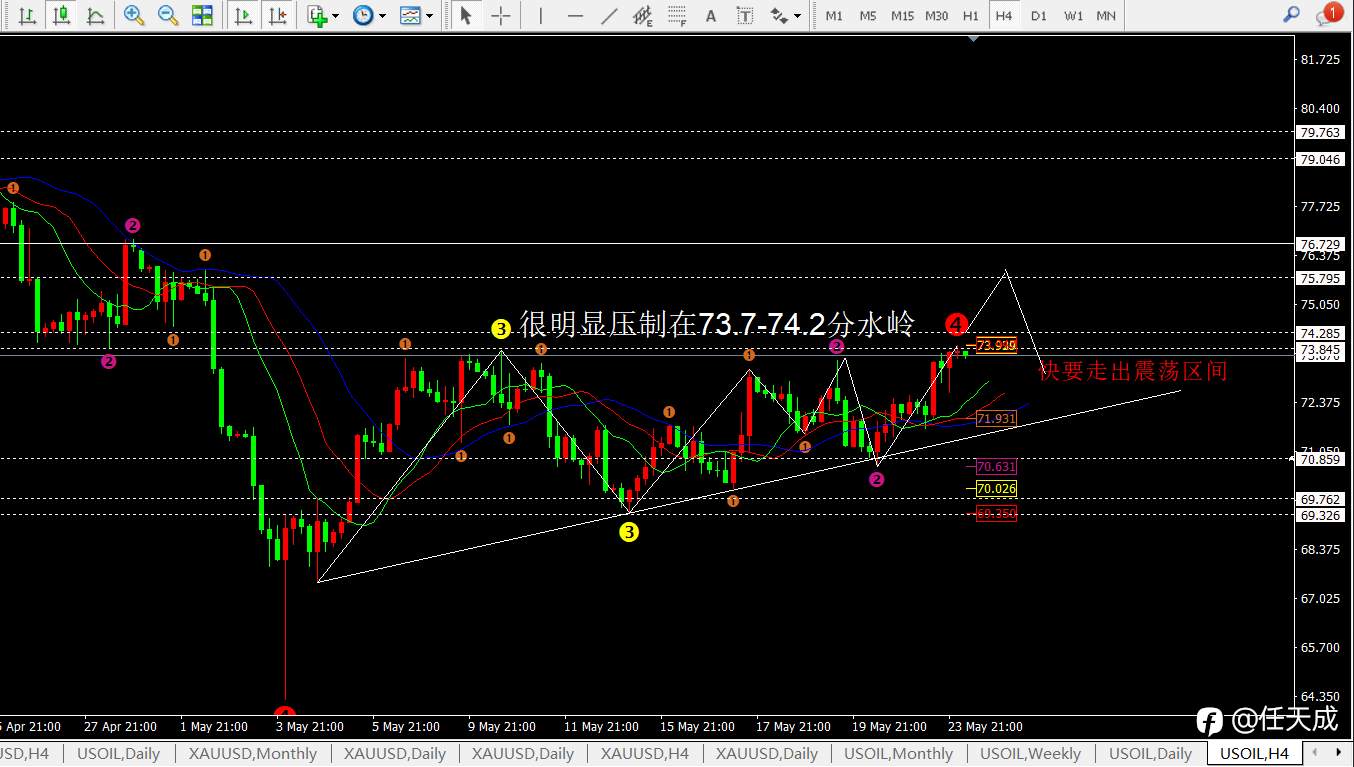
Task: Open the chart Templates icon
Action: click(410, 15)
